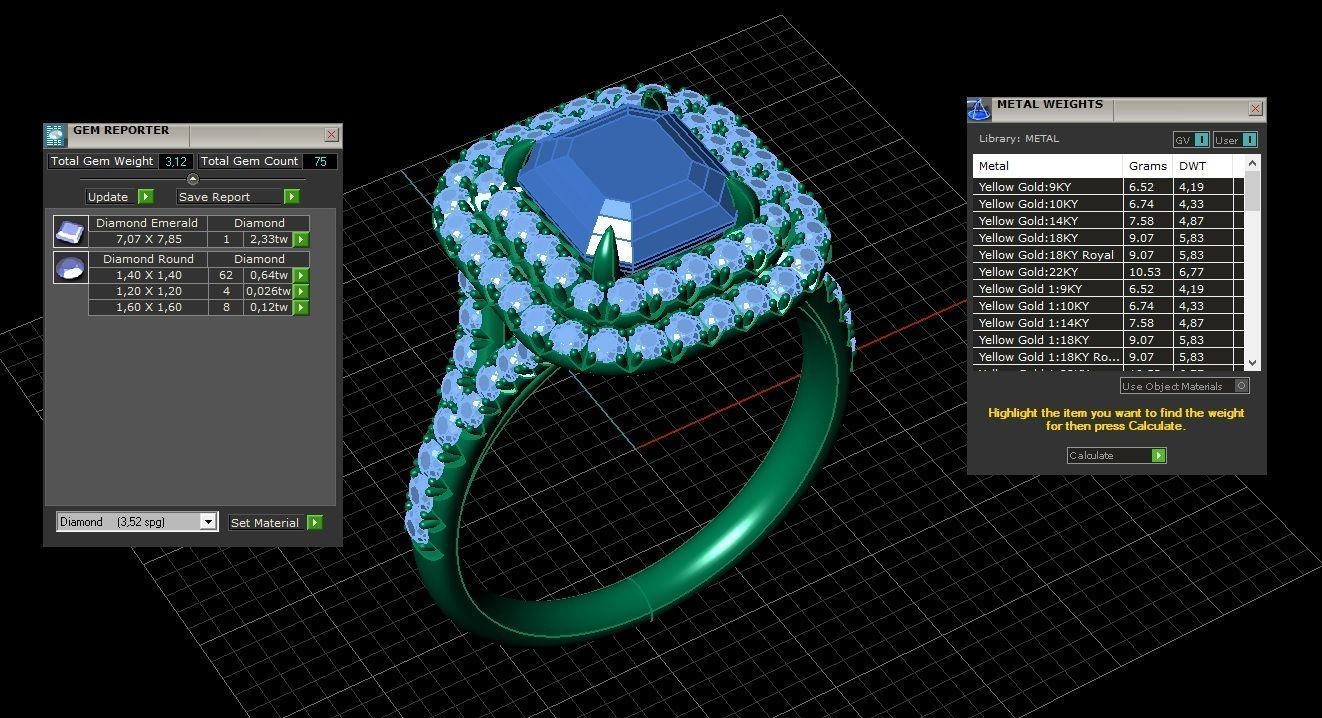The image size is (1322, 718).
Task: Select the Yellow Gold 1:14KY row
Action: (1109, 323)
